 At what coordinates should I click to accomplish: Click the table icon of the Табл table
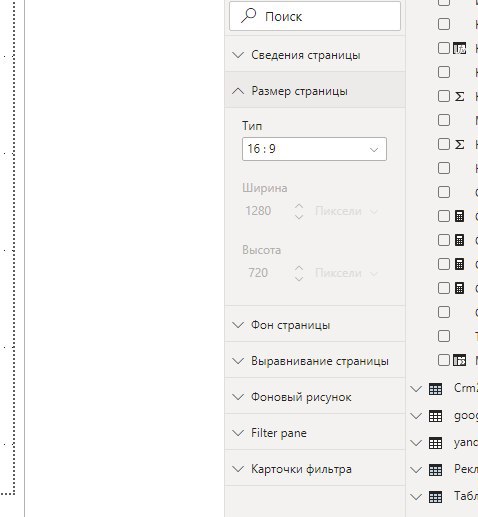click(435, 497)
